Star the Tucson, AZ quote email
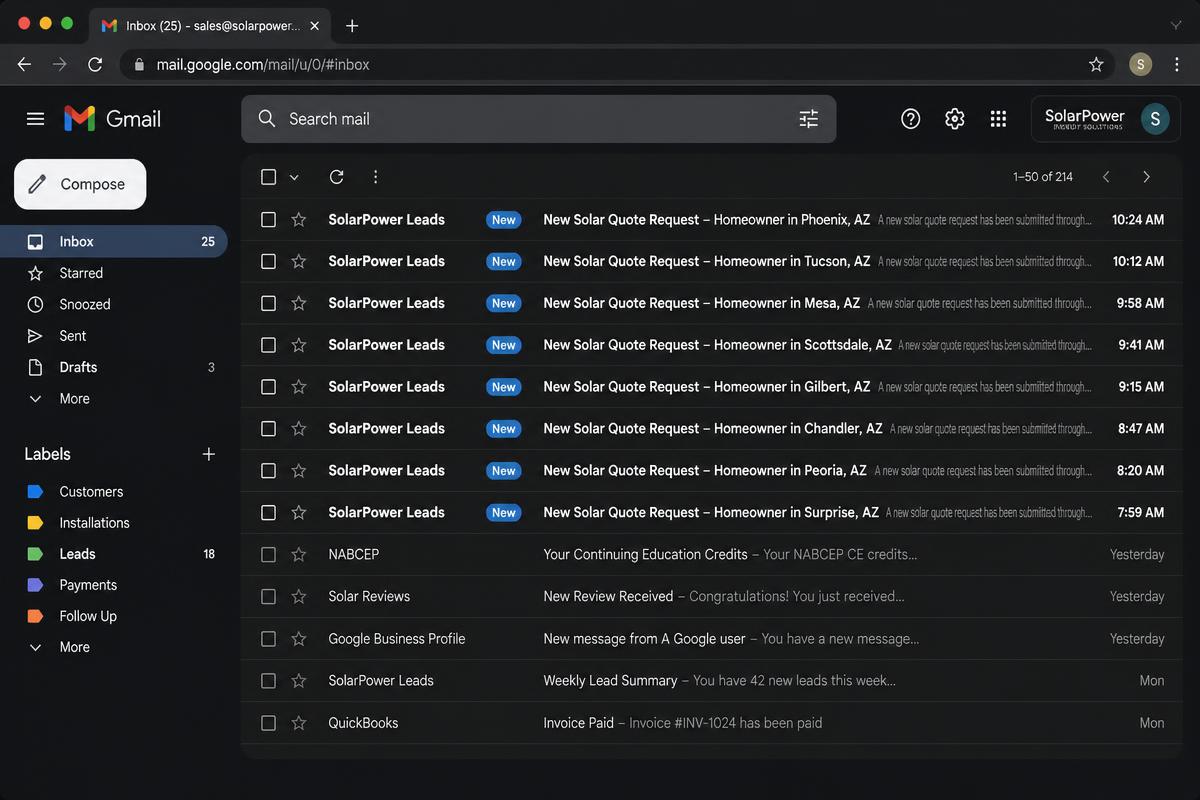Screen dimensions: 1200x800 [298, 261]
